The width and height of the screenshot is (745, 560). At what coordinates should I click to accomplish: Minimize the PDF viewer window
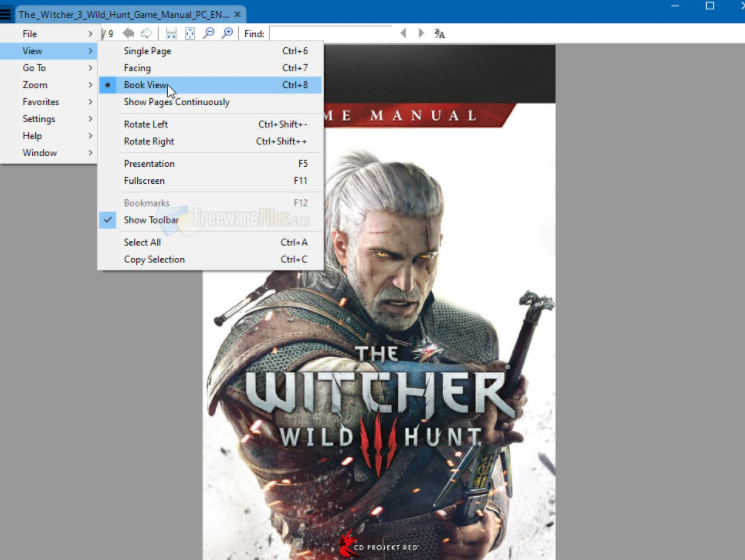675,6
